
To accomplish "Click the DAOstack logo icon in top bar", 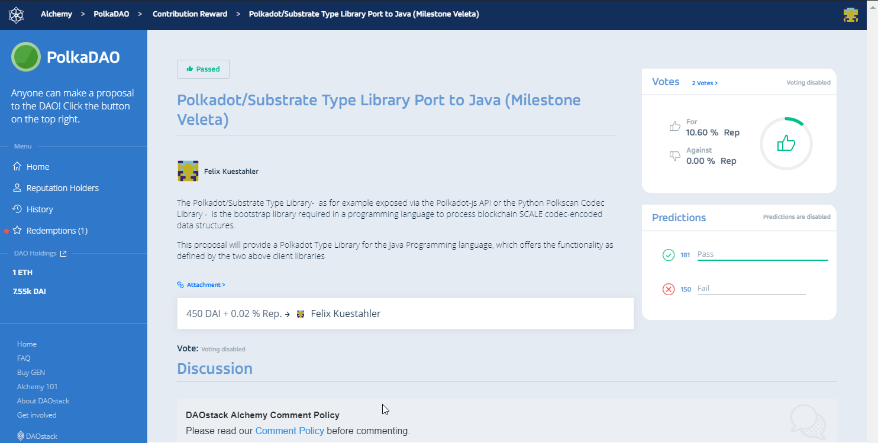I will pyautogui.click(x=17, y=15).
